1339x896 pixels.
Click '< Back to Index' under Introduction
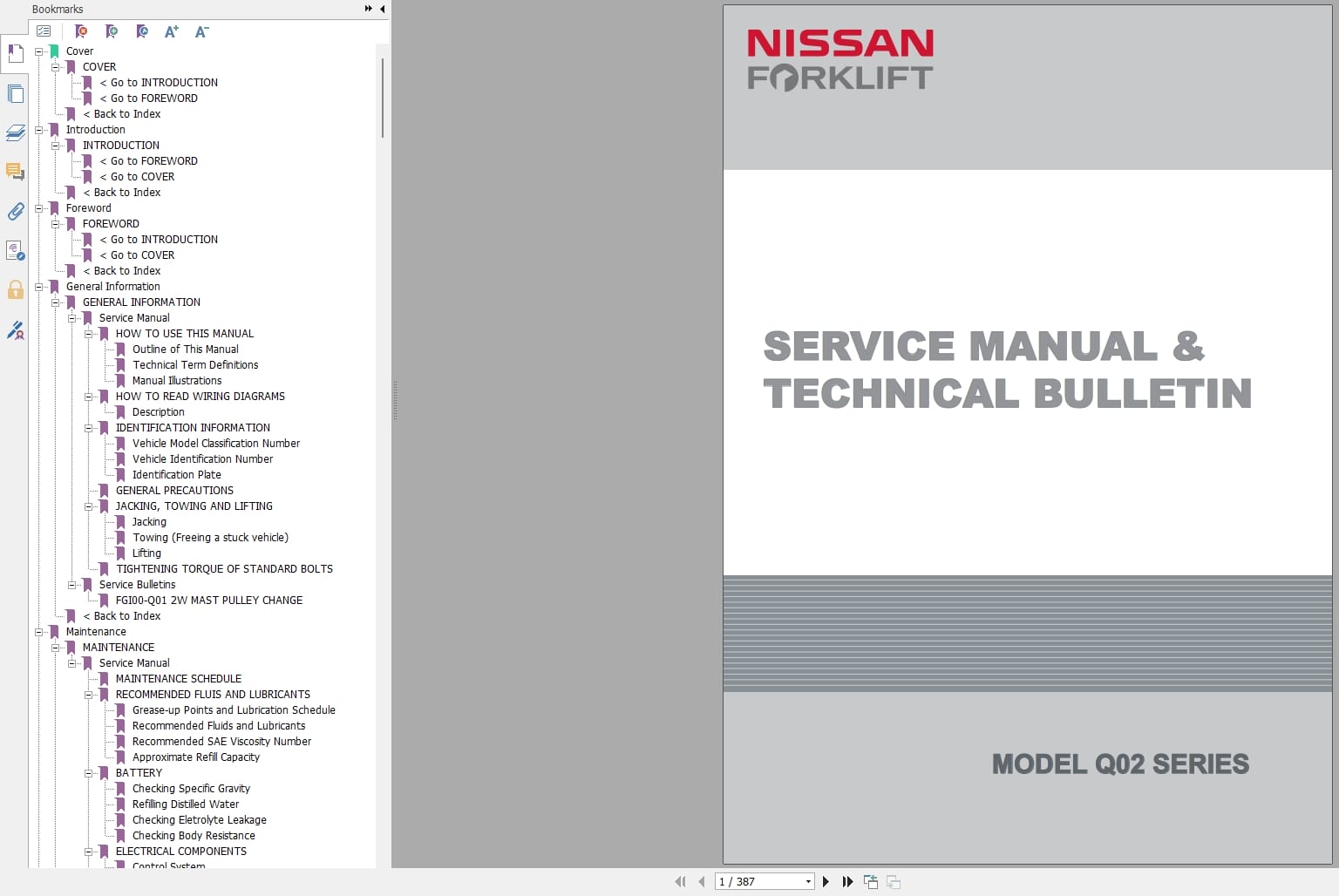(122, 193)
